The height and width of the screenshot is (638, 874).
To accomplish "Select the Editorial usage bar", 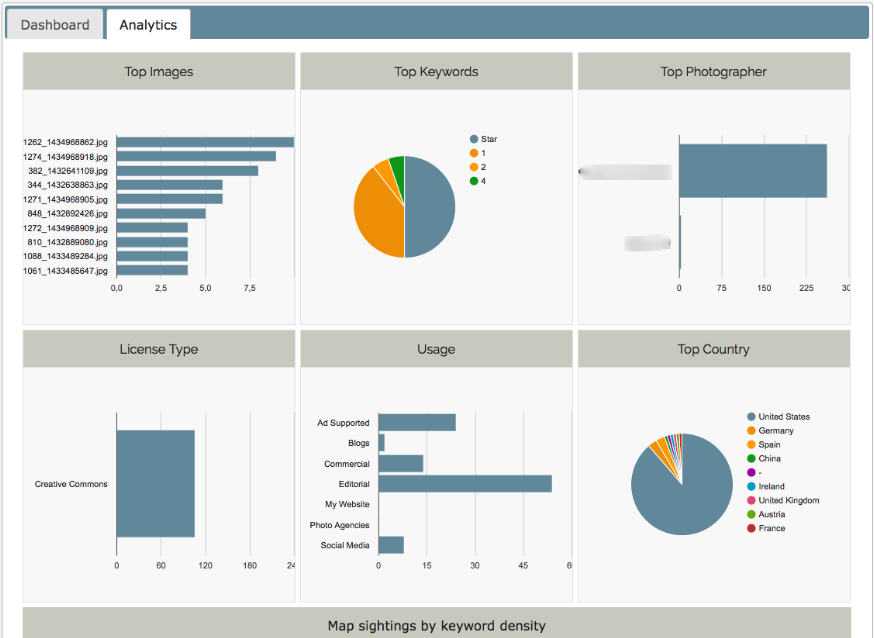I will point(465,484).
